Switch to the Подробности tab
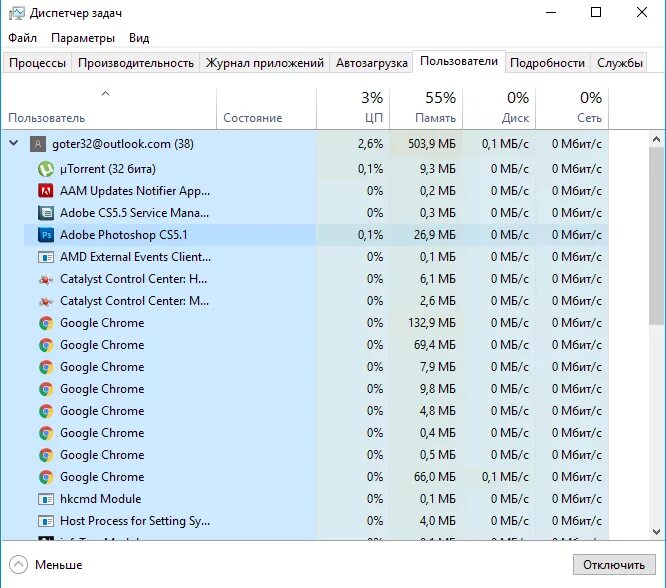 pos(547,63)
